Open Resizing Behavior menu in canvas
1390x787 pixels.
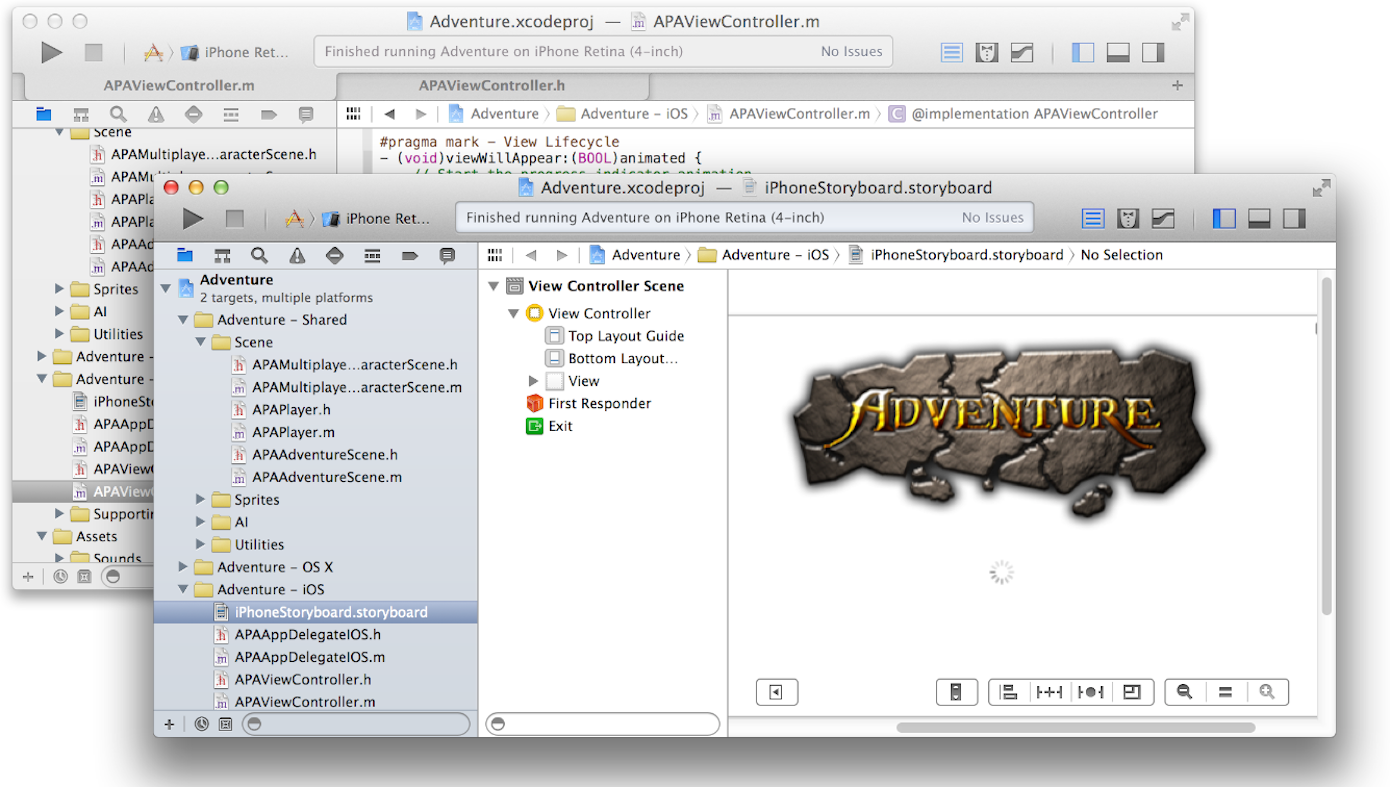[x=1133, y=691]
